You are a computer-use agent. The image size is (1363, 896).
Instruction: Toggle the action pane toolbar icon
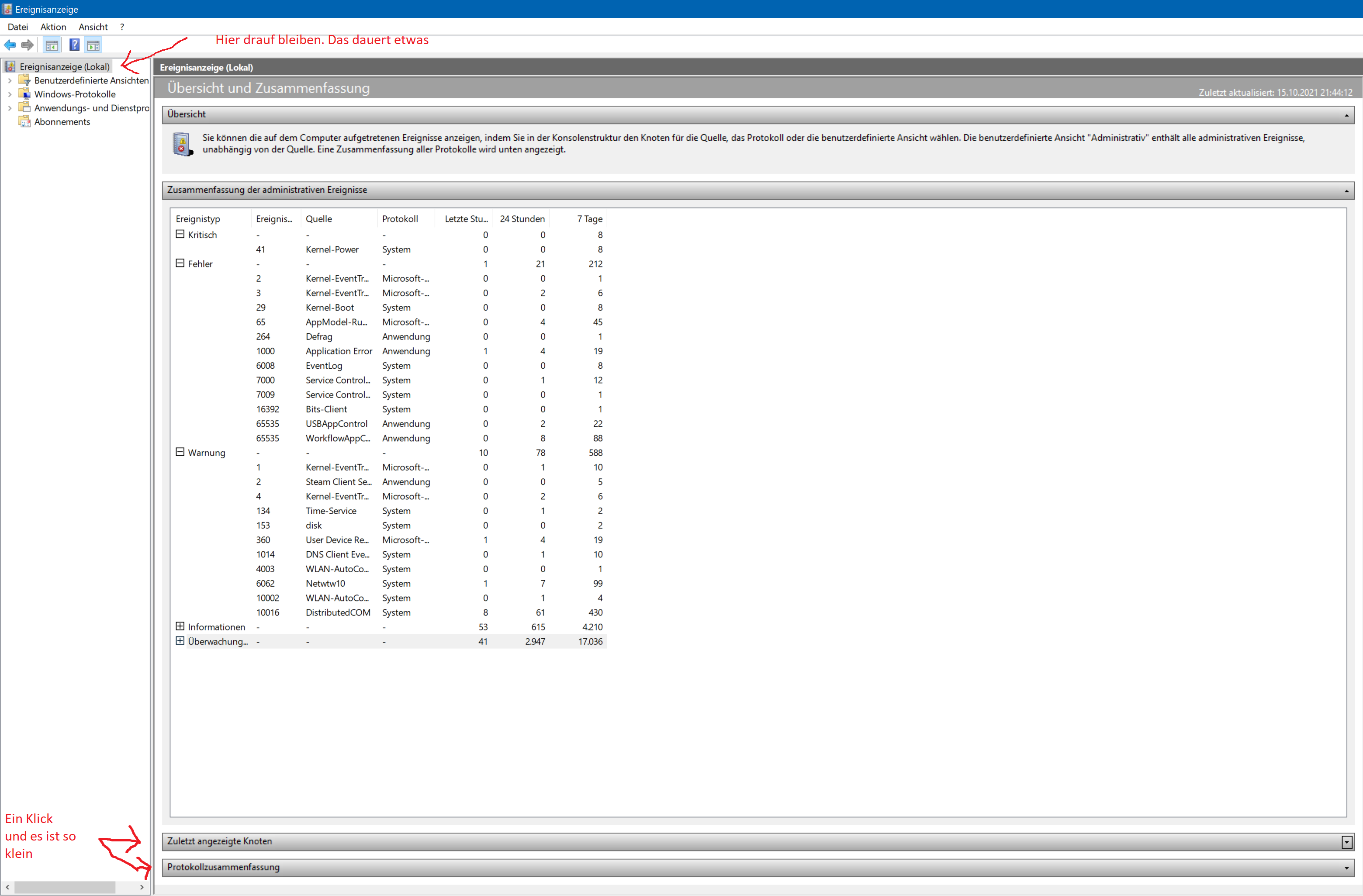click(93, 45)
